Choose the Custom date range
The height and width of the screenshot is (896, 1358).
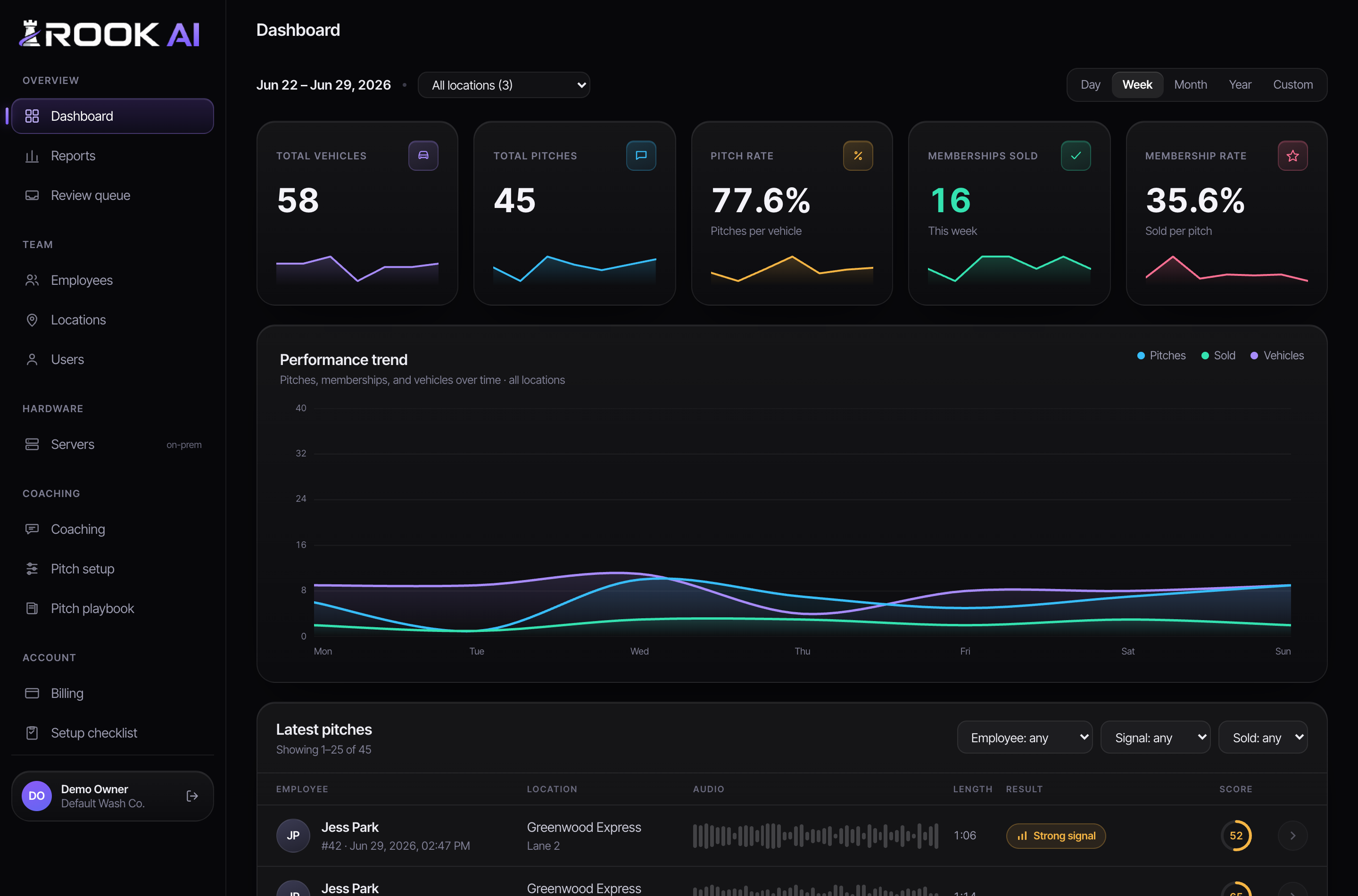point(1293,84)
